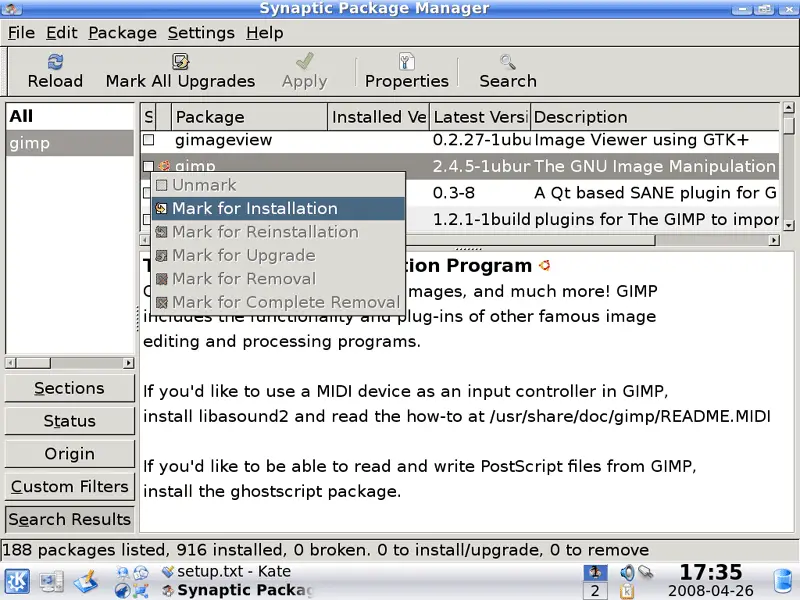The image size is (800, 600).
Task: Click the Ubuntu logo after description heading
Action: (544, 265)
